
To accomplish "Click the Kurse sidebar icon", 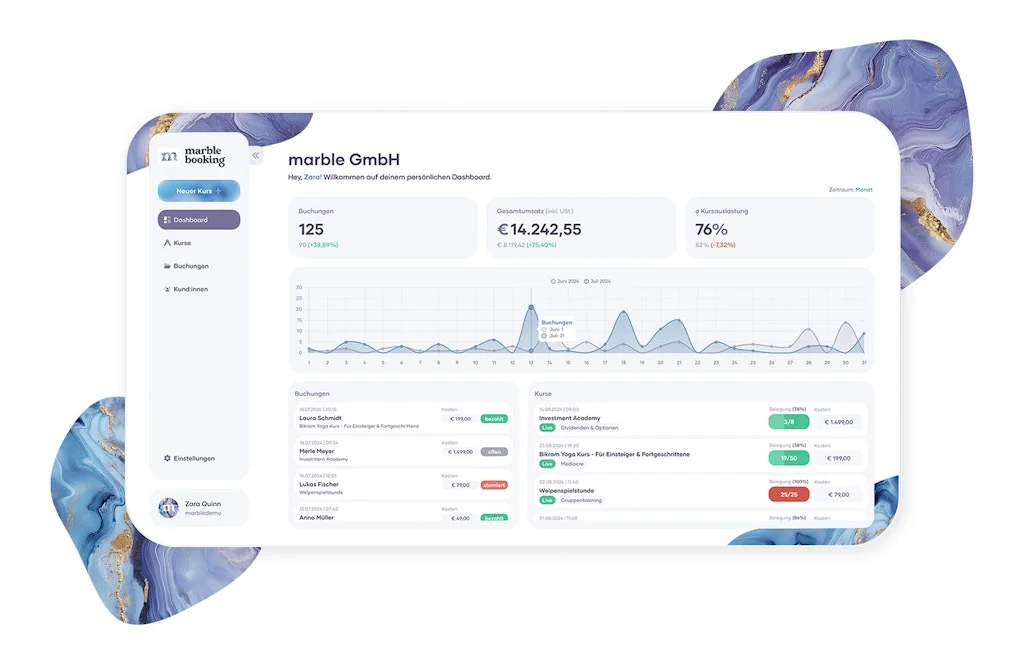I will 167,243.
